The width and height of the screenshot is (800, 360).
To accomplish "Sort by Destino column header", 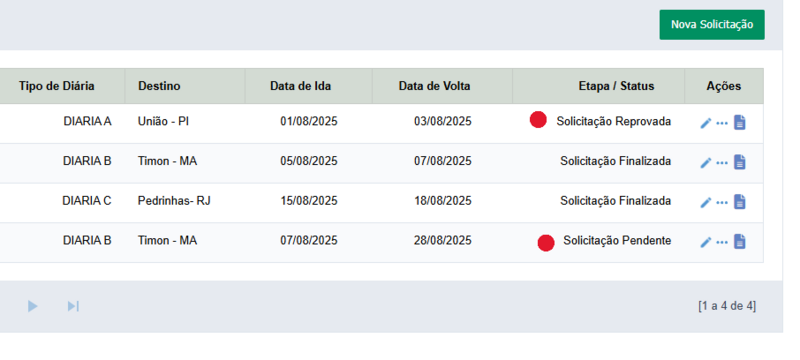I will pos(159,86).
